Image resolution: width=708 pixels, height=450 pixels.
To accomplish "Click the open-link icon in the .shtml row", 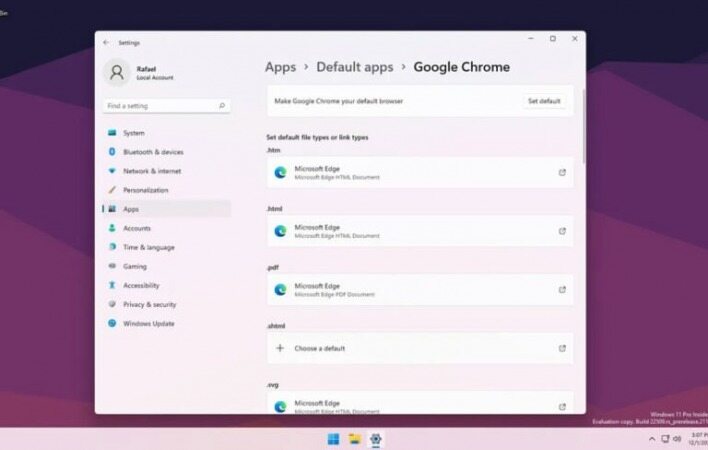I will click(562, 348).
